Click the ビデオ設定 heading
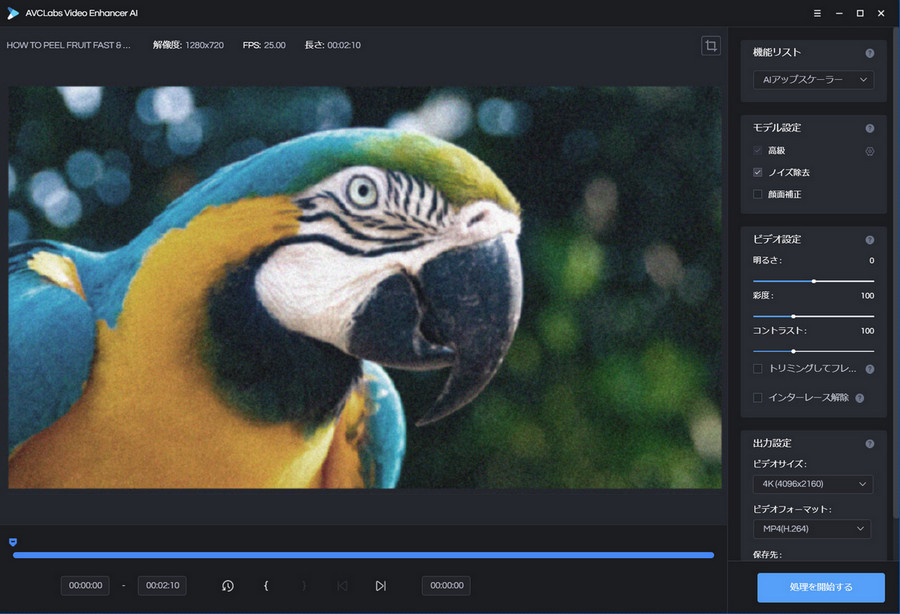 point(777,239)
